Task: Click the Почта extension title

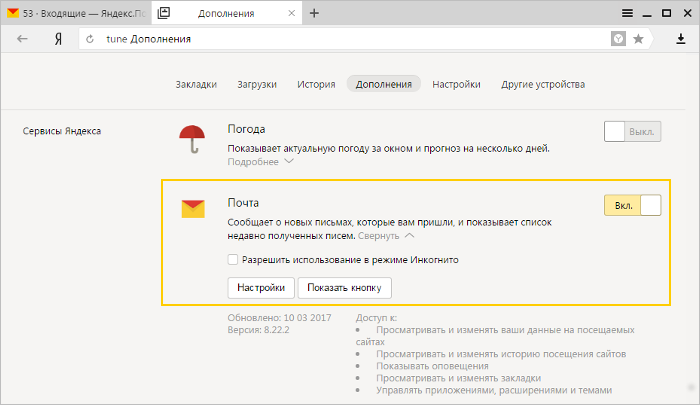Action: 243,203
